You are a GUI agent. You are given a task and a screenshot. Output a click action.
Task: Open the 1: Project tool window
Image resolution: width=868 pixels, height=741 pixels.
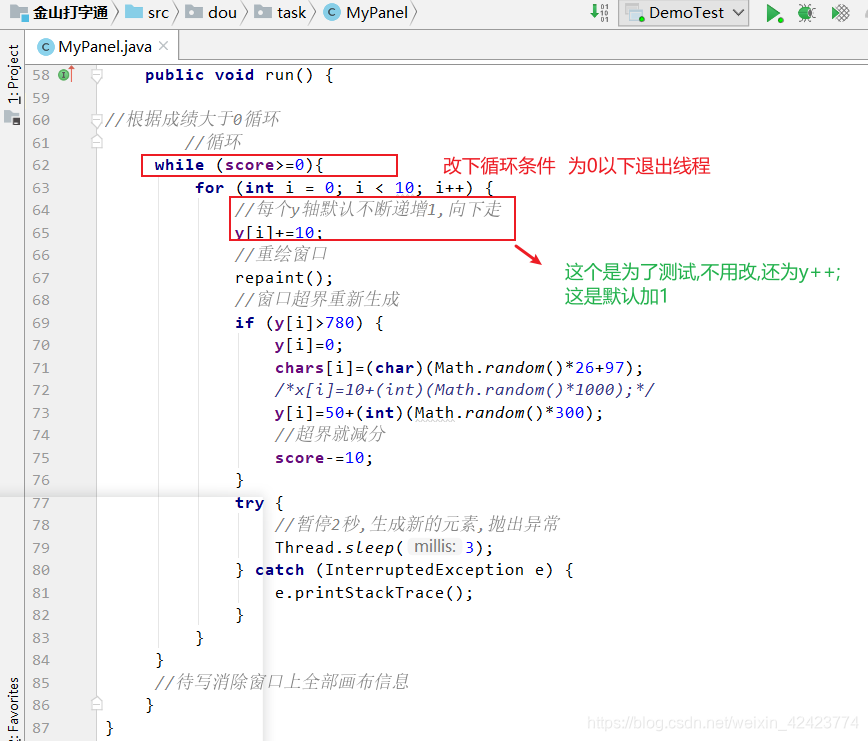(13, 74)
